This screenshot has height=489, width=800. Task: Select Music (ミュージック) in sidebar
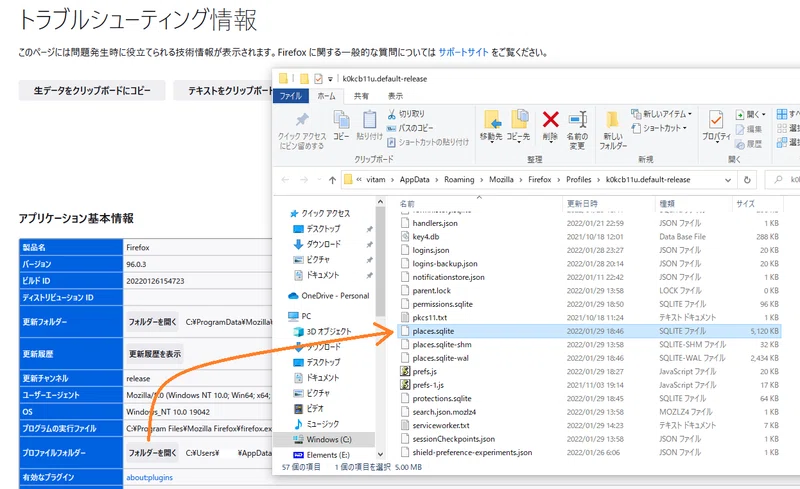pyautogui.click(x=317, y=424)
